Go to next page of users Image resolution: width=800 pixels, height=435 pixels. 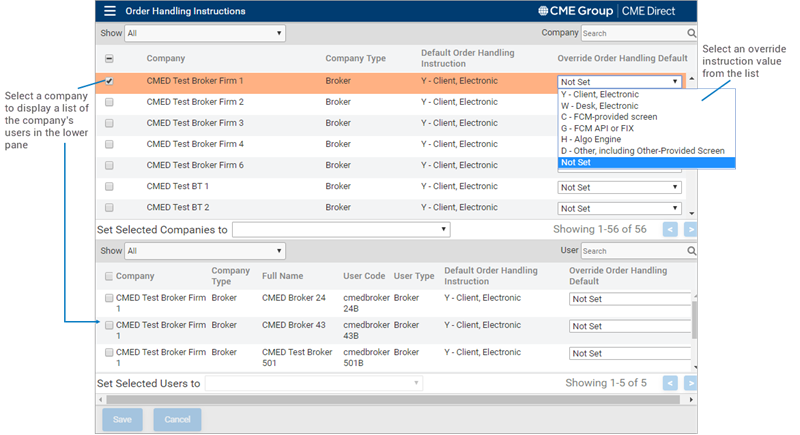[690, 383]
